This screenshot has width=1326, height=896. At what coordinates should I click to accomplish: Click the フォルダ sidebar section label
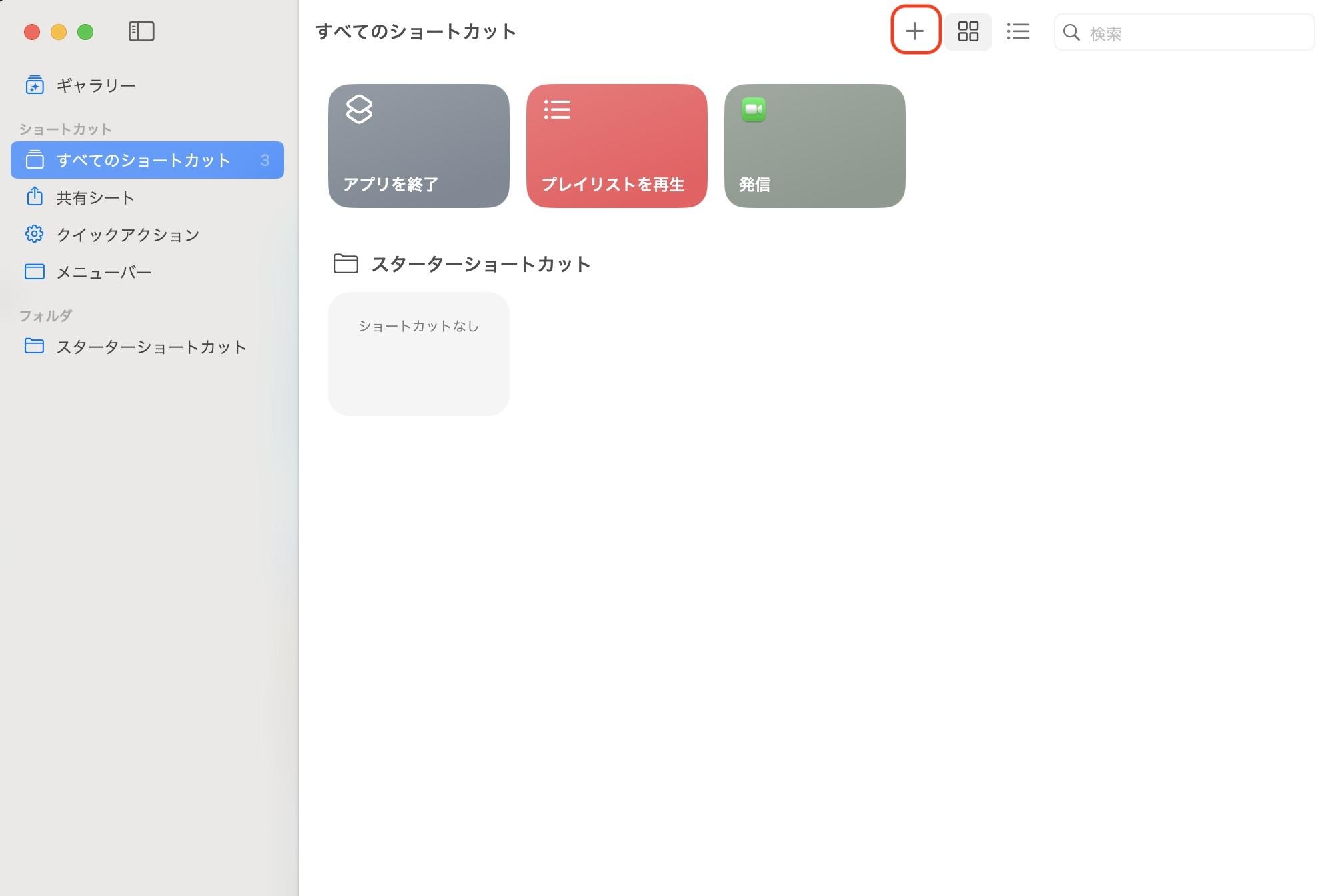(46, 315)
